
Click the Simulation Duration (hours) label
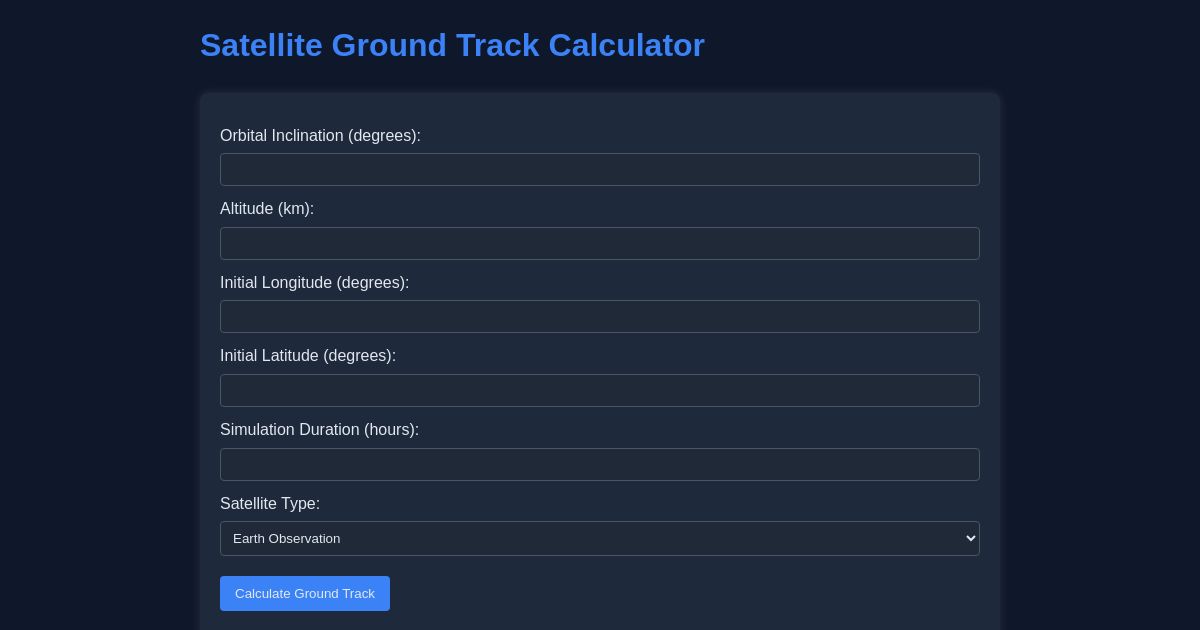(319, 430)
